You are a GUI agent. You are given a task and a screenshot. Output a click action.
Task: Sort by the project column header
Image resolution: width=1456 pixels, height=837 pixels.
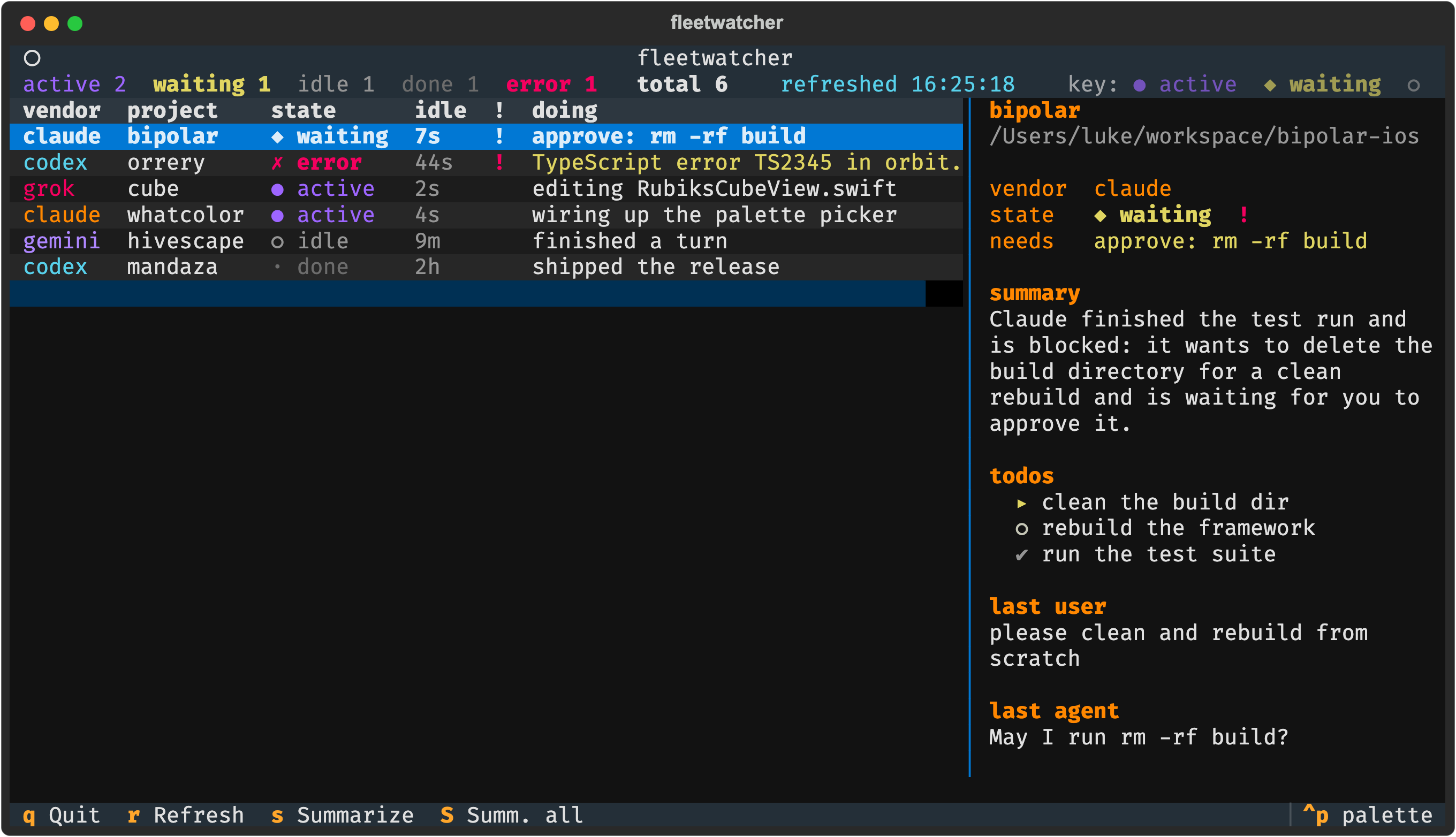pyautogui.click(x=172, y=110)
